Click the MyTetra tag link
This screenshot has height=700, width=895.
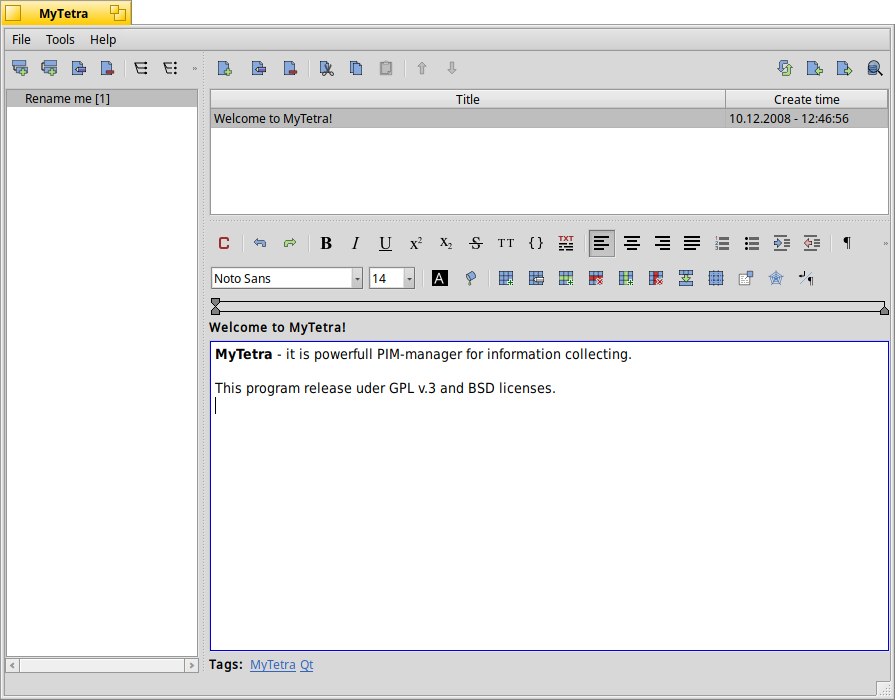point(272,664)
